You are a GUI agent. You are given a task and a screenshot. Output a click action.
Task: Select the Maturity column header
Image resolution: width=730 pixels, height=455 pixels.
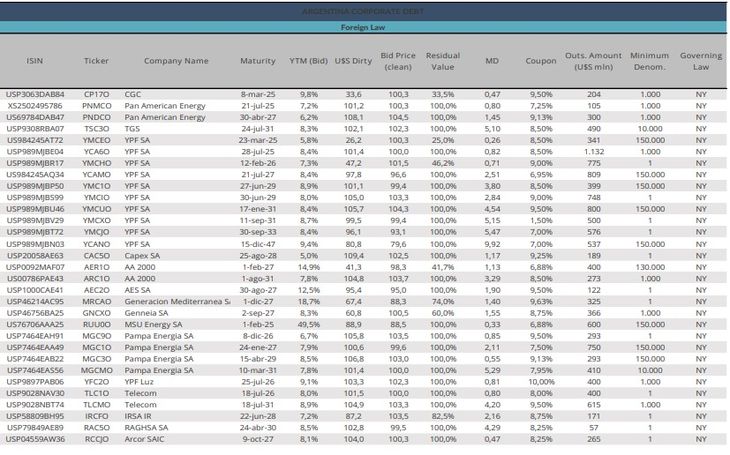258,60
